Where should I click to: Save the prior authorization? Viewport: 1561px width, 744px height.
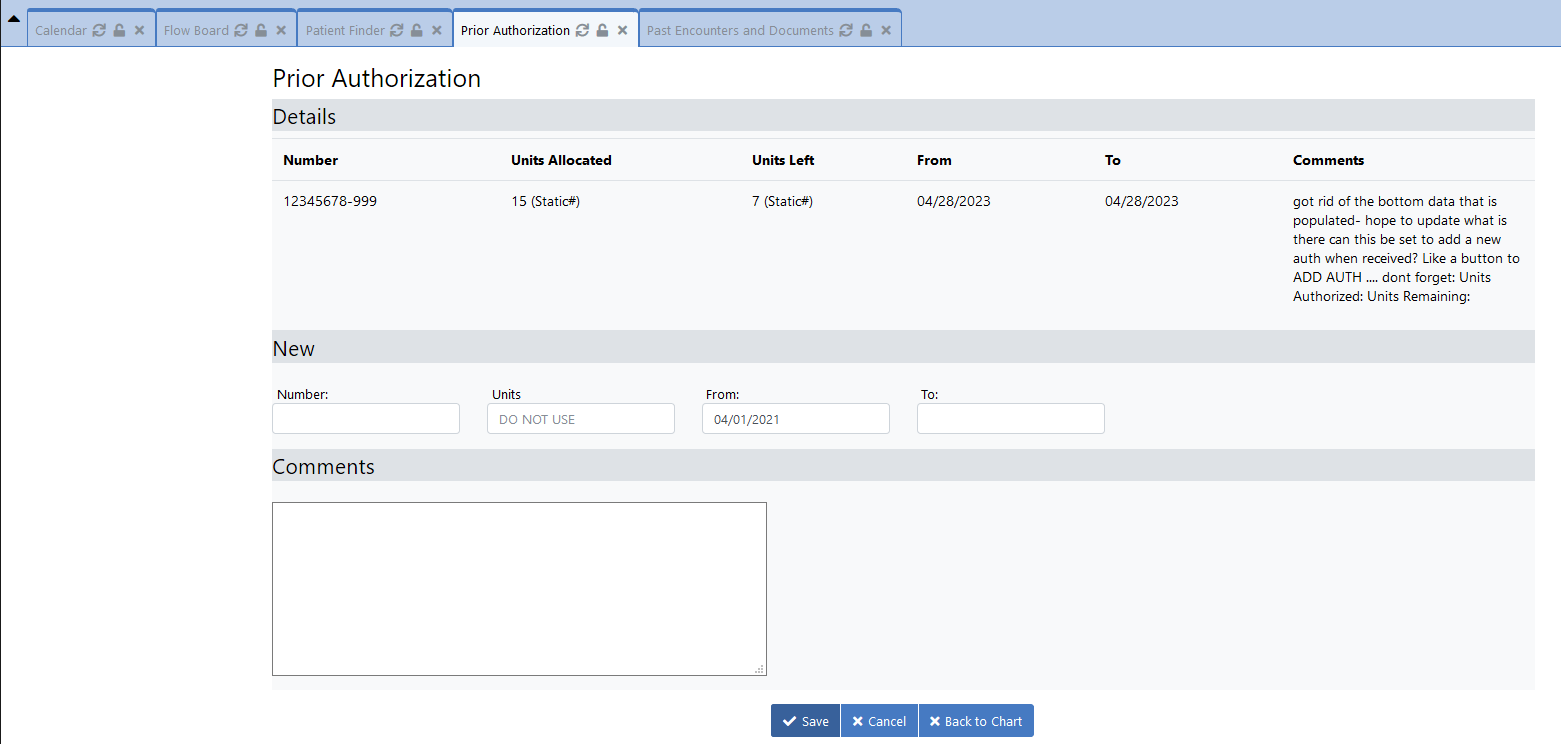point(805,720)
